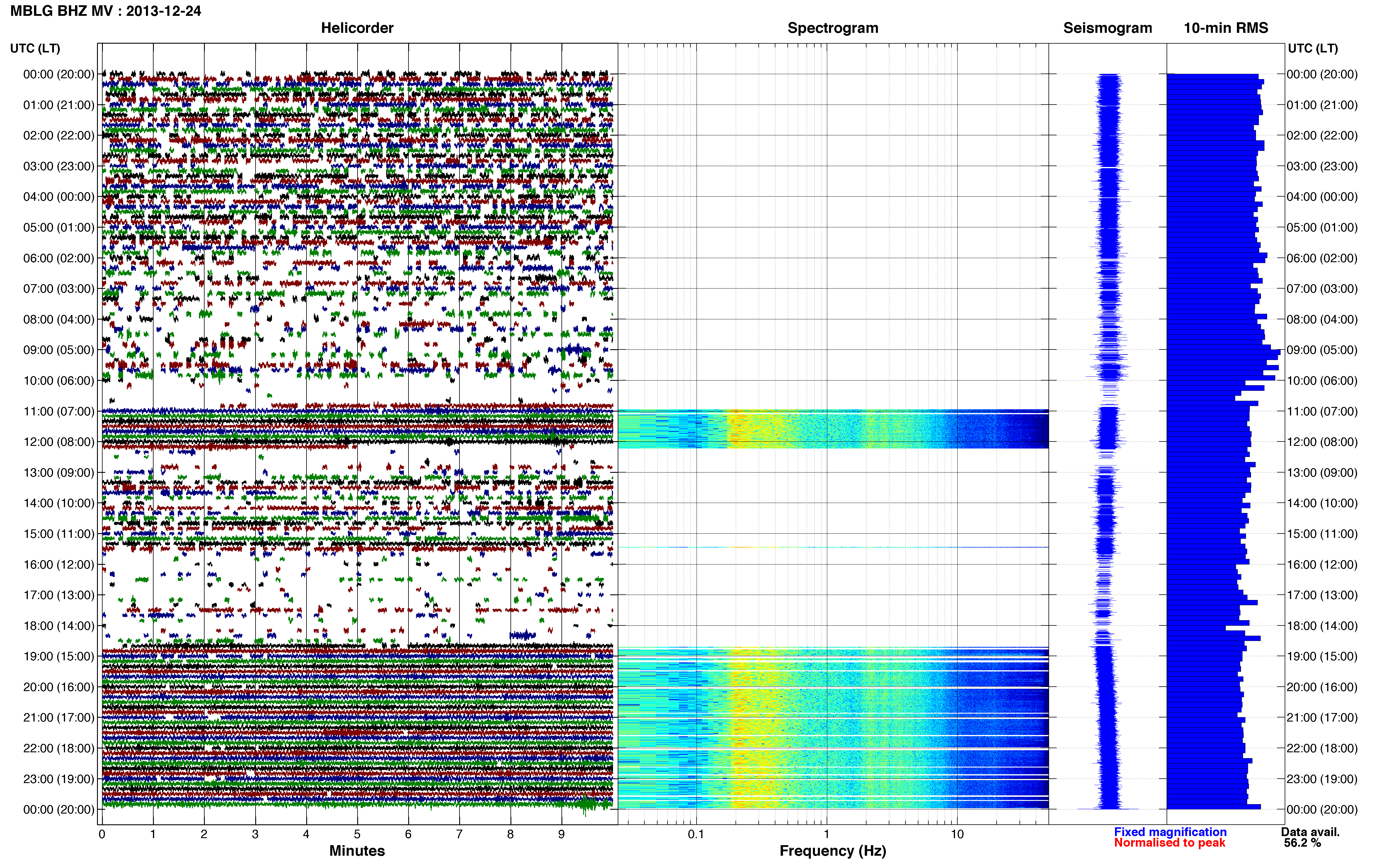The height and width of the screenshot is (868, 1389).
Task: Click the left '02:00 (22:00)' time label
Action: (59, 135)
